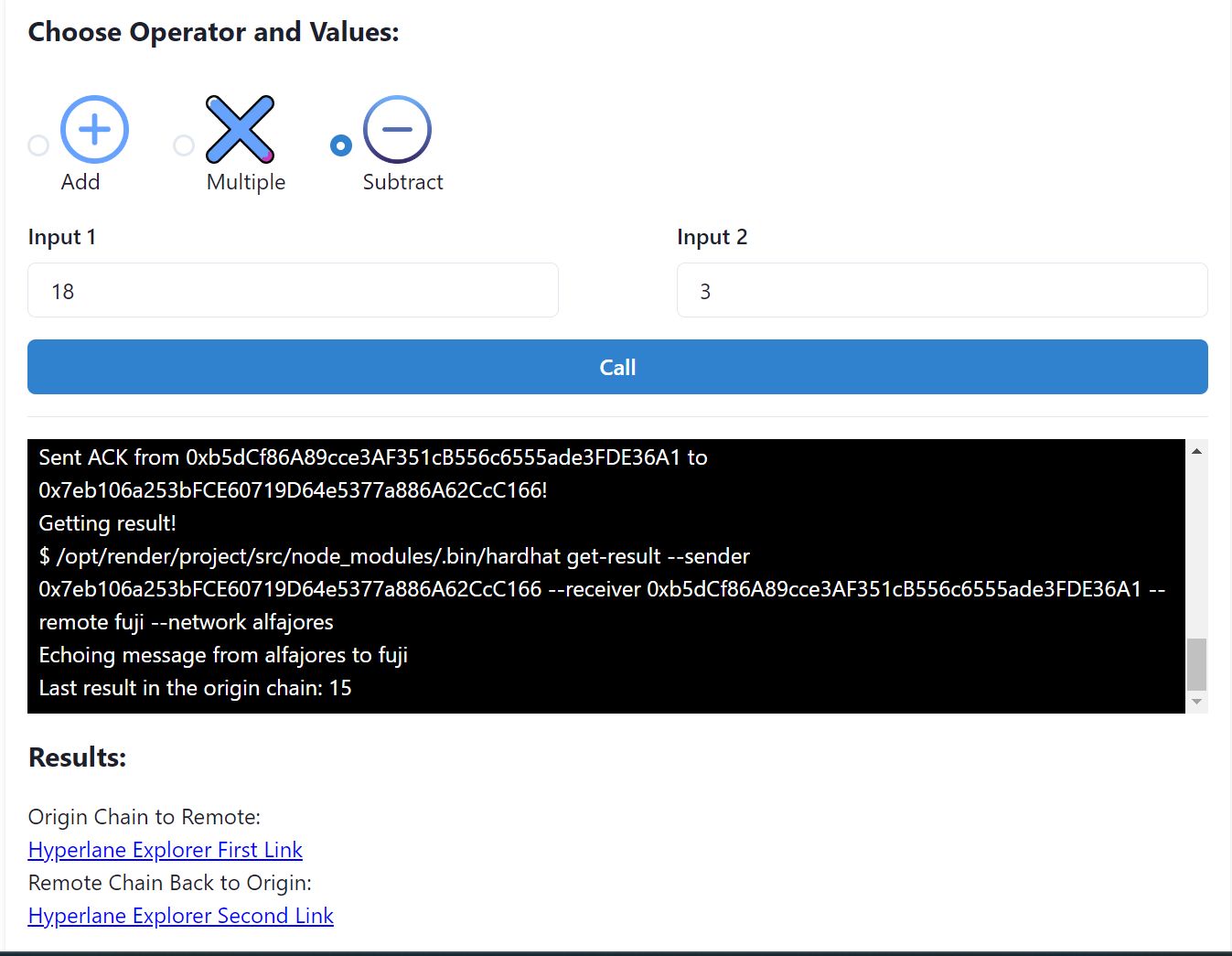Select the Add radio button
Viewport: 1232px width, 956px height.
[x=38, y=145]
